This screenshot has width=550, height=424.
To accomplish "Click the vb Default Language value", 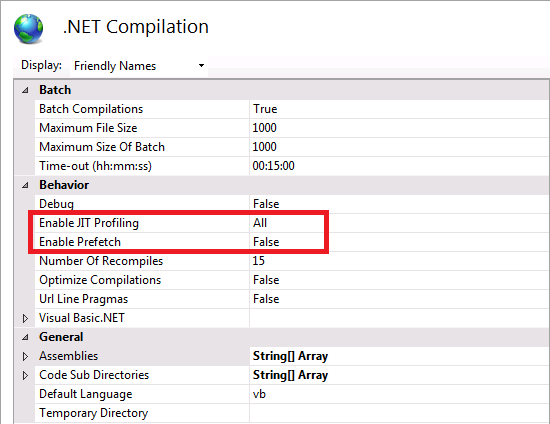I will (x=259, y=394).
